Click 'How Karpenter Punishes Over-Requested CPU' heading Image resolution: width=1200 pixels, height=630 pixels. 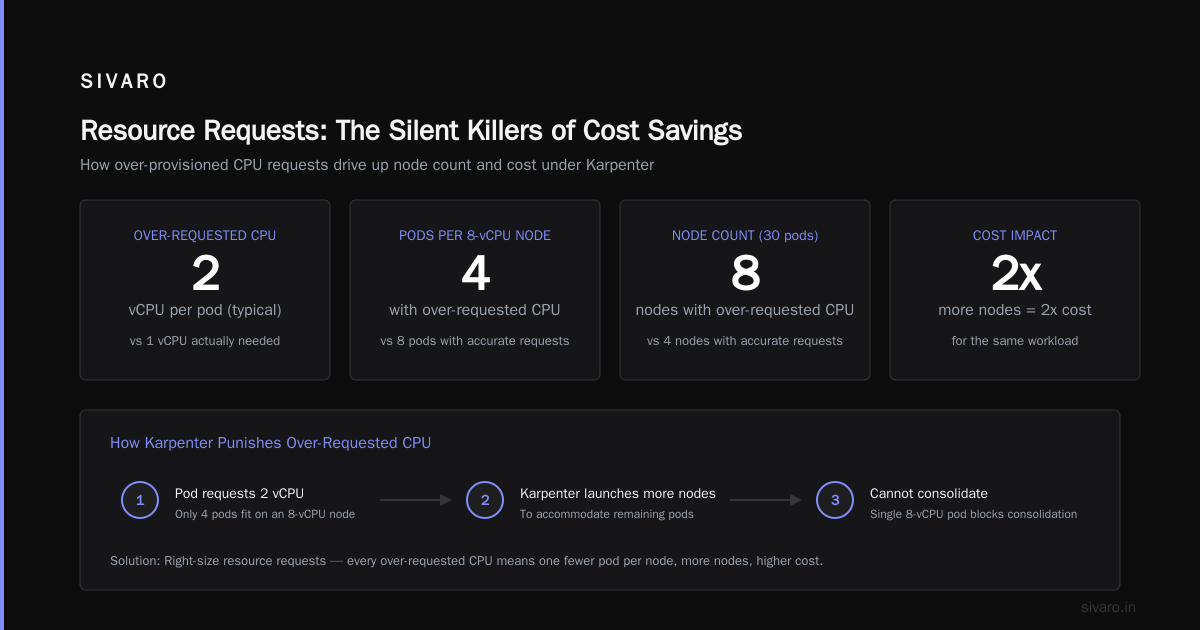pos(270,443)
